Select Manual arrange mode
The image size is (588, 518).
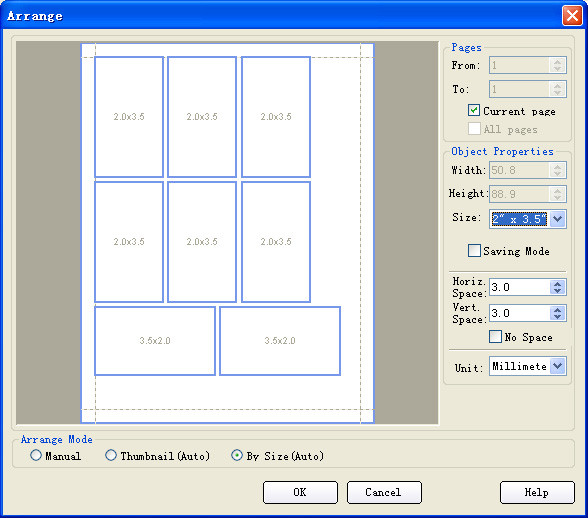tap(36, 455)
